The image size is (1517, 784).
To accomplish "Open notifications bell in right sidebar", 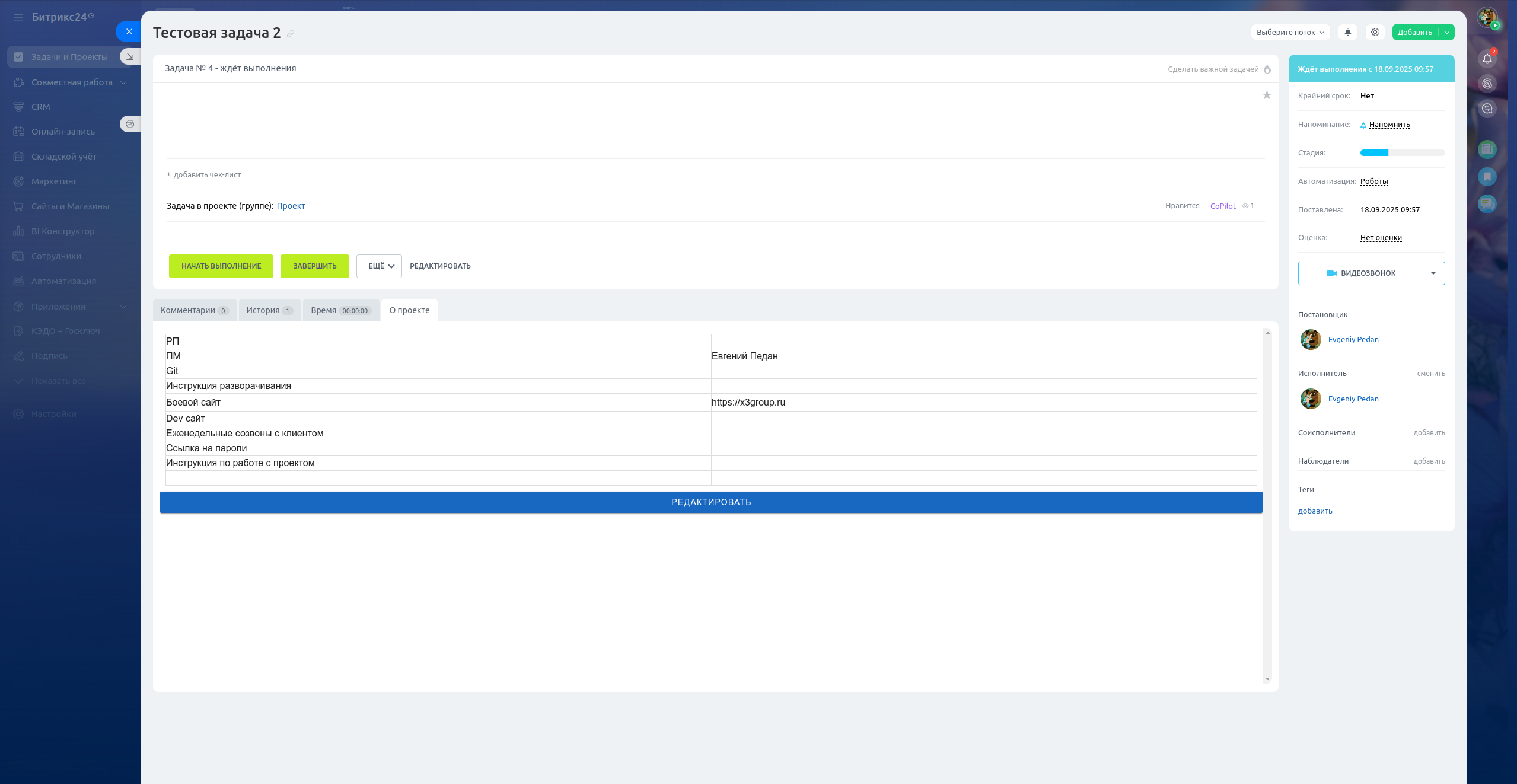I will point(1487,58).
